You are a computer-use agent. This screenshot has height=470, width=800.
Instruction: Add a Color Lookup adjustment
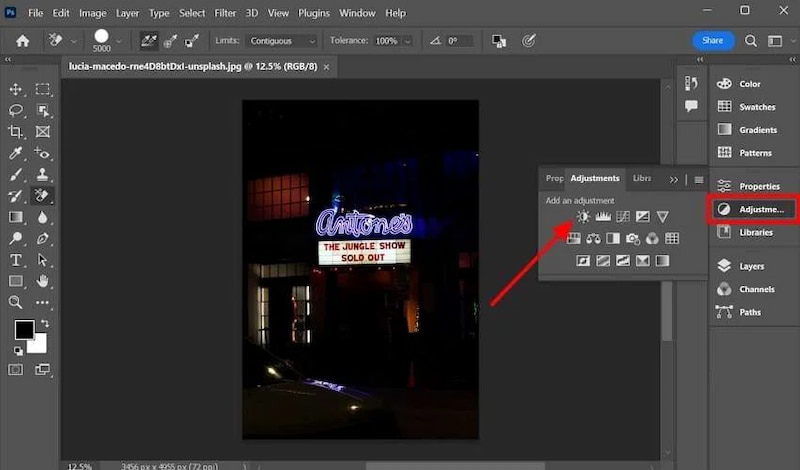(x=672, y=238)
